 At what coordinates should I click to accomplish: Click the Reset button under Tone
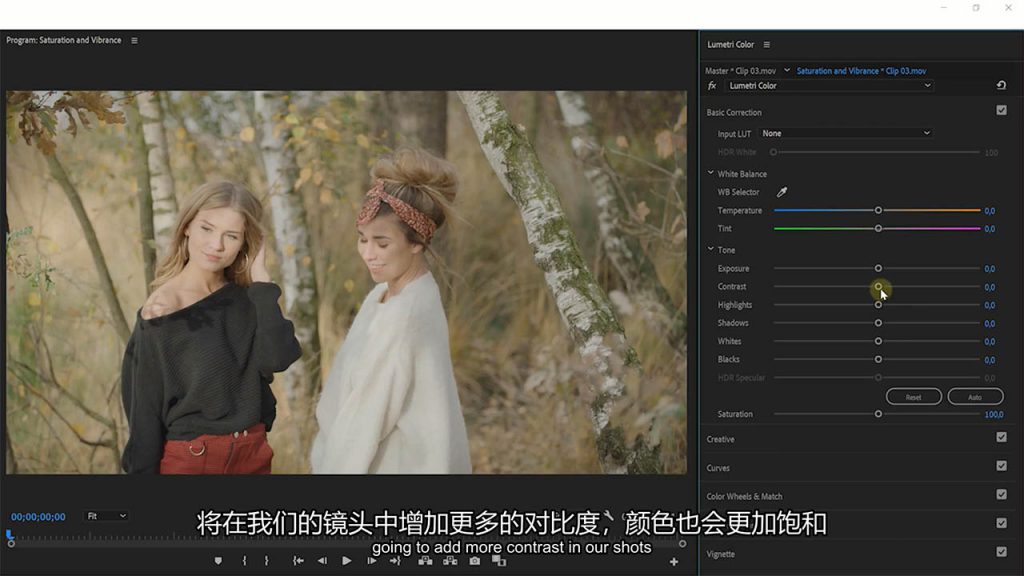(x=913, y=397)
